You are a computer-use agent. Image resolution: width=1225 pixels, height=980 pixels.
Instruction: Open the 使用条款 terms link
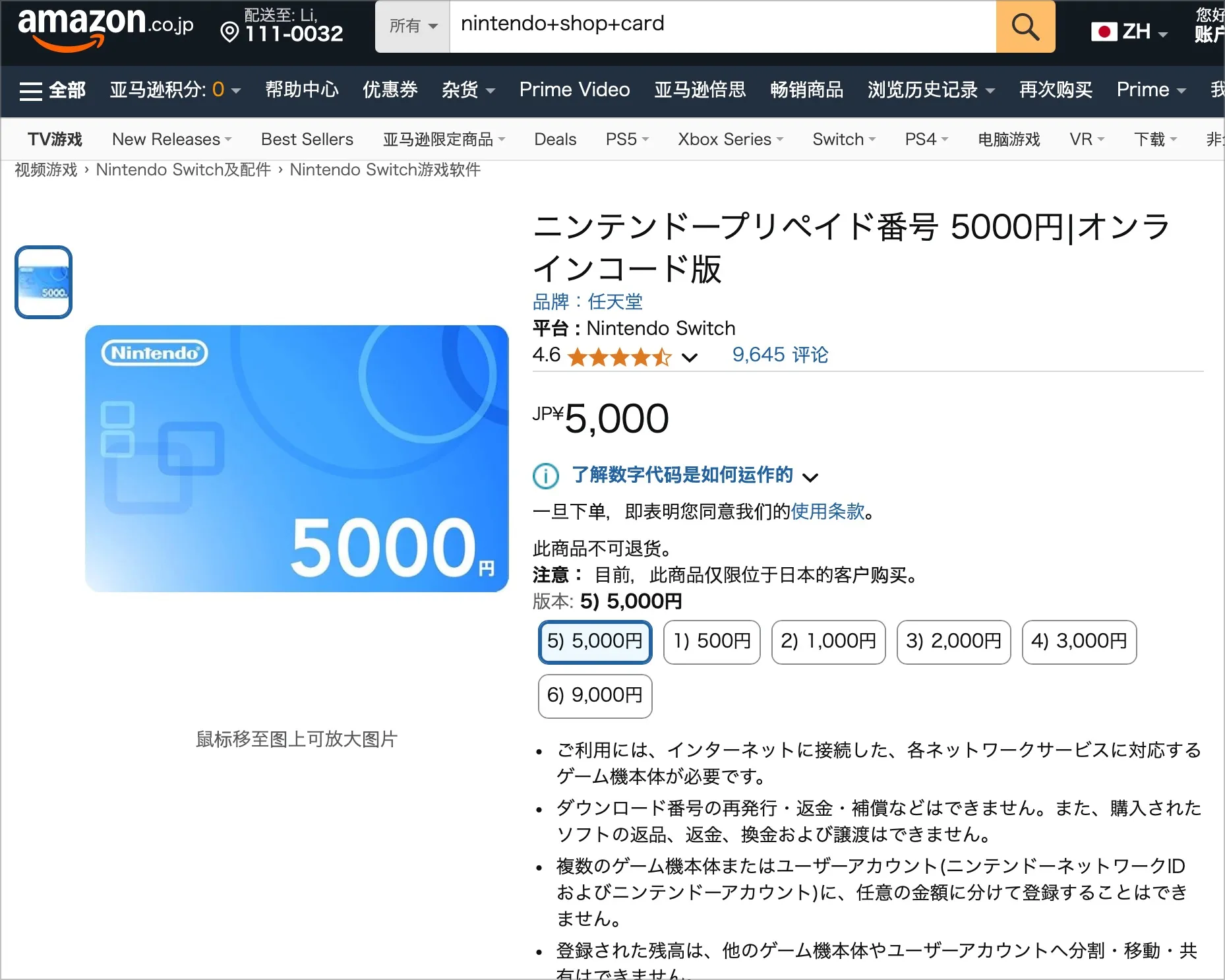click(x=827, y=511)
